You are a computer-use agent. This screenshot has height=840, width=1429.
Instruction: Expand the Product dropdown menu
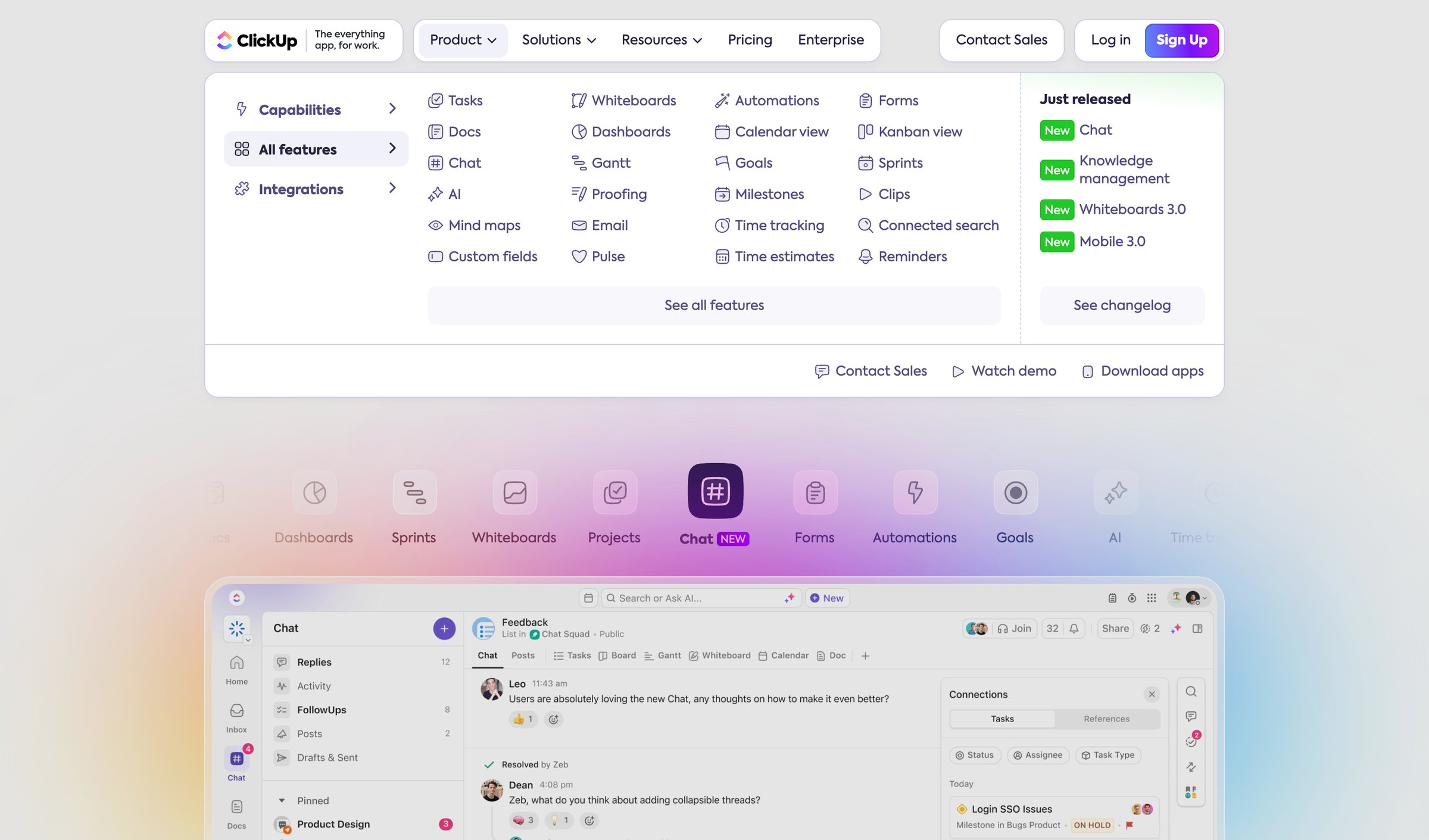(463, 40)
